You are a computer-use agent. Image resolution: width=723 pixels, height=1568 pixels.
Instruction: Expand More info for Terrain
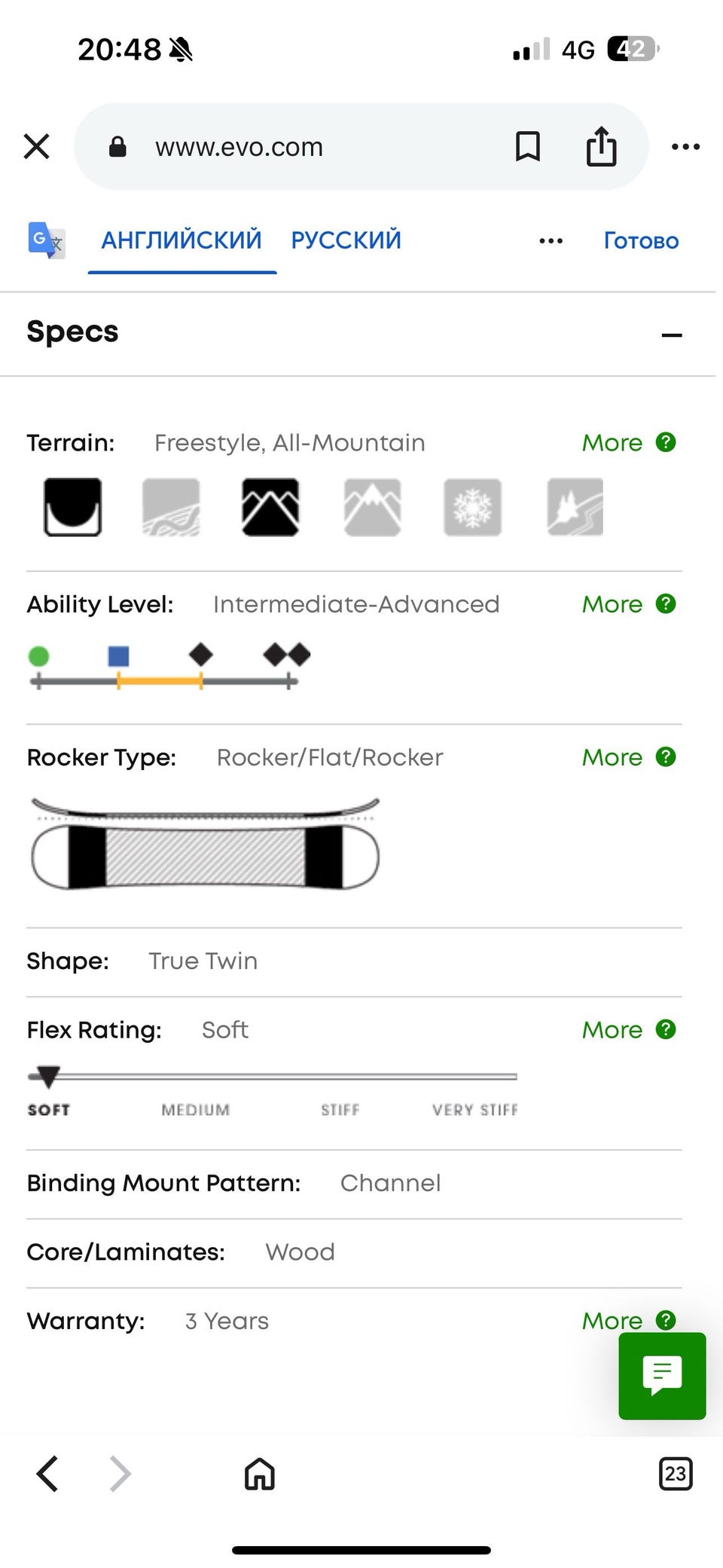[x=628, y=443]
